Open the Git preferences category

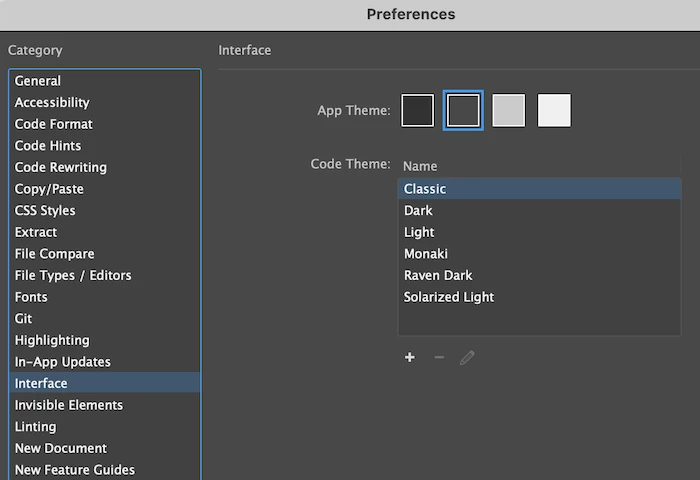click(x=24, y=319)
